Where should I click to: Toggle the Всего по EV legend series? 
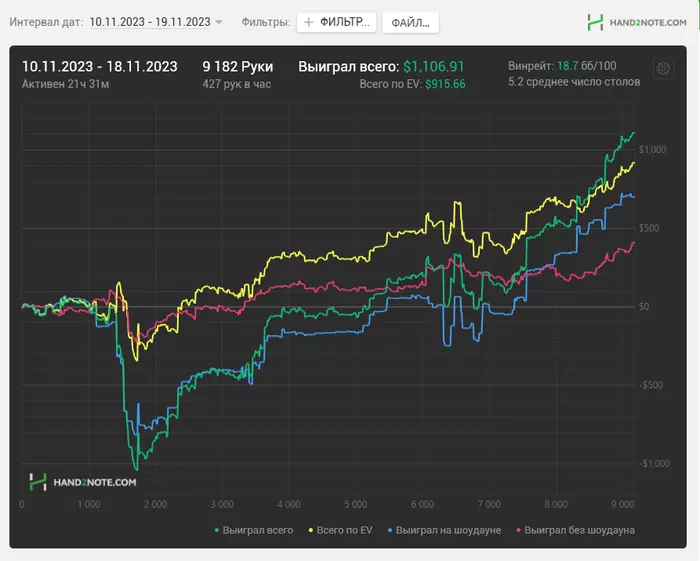click(x=341, y=530)
